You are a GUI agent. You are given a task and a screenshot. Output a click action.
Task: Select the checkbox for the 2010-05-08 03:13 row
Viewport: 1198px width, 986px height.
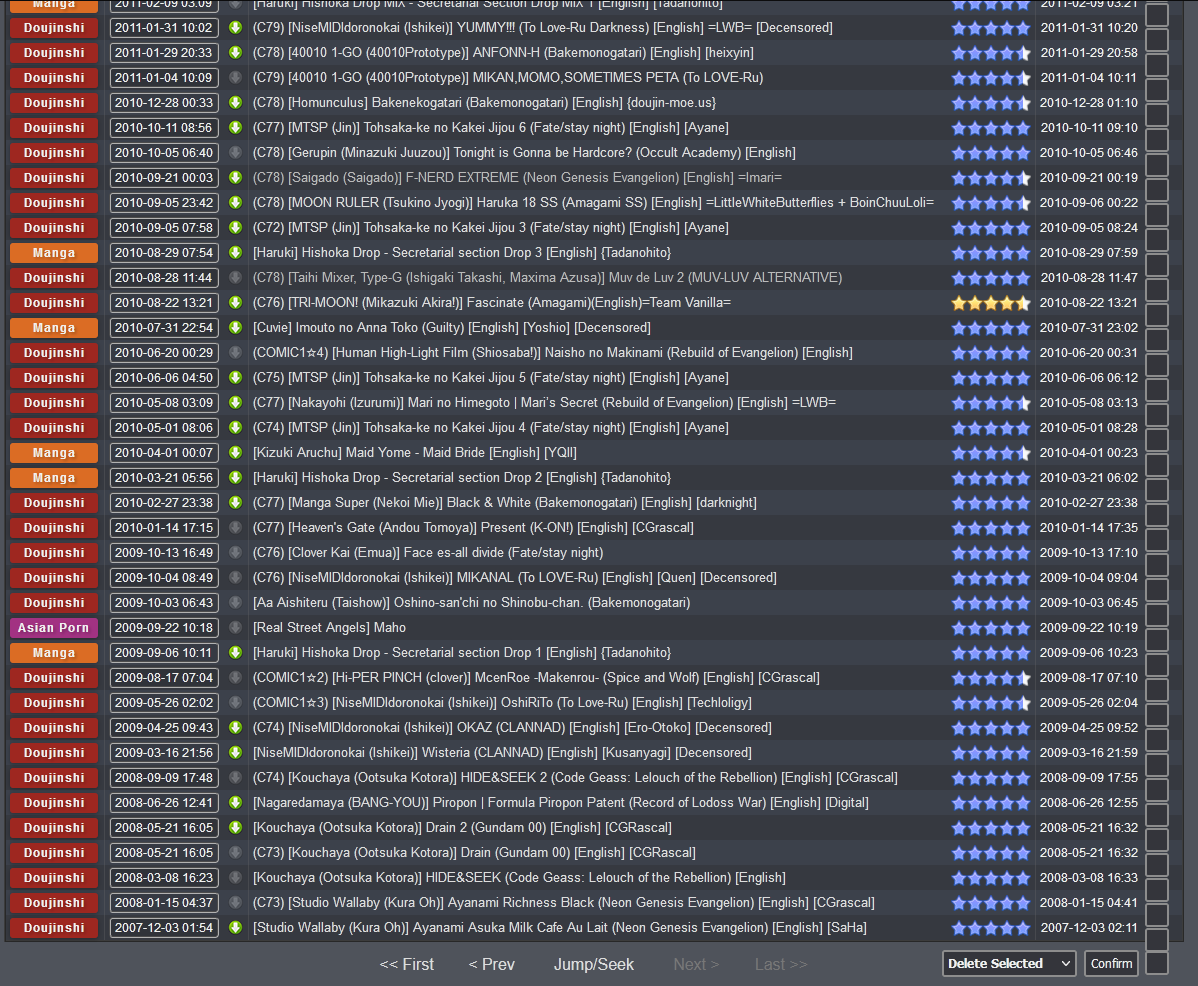tap(1157, 415)
